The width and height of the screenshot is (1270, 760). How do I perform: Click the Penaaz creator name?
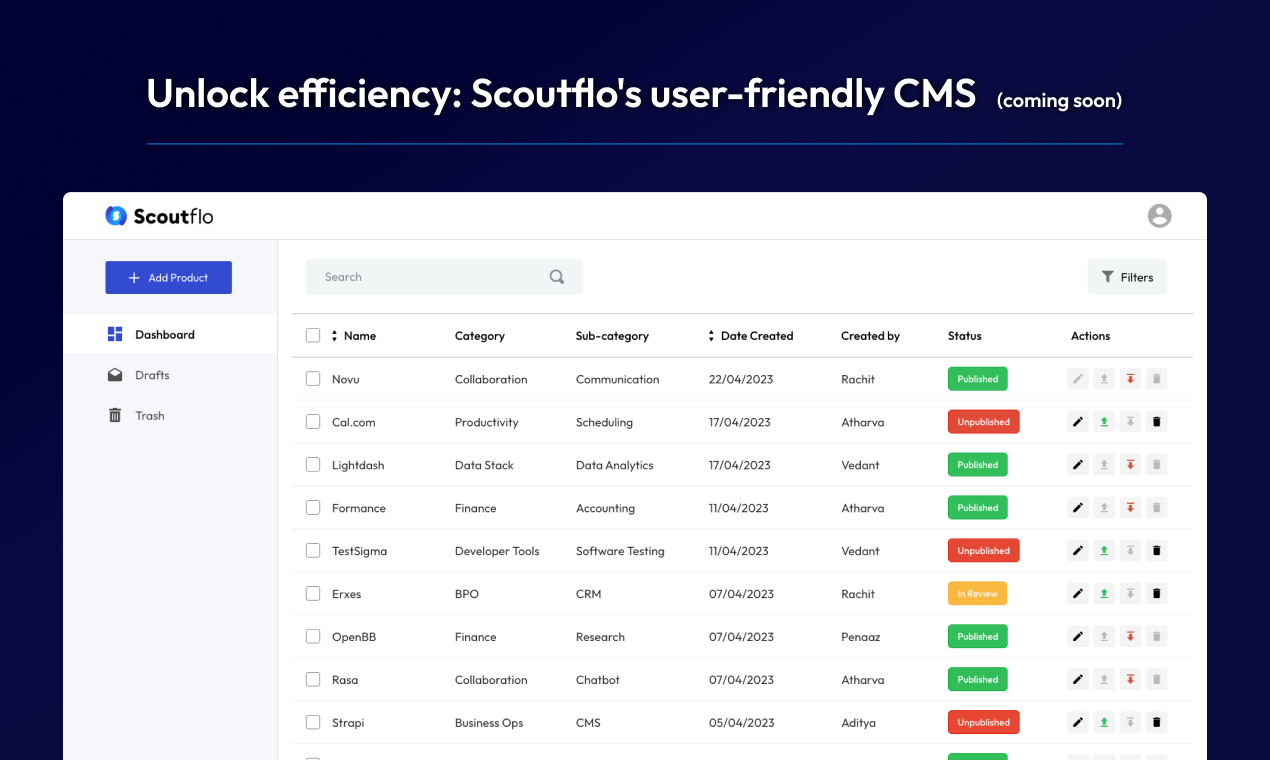pyautogui.click(x=861, y=637)
